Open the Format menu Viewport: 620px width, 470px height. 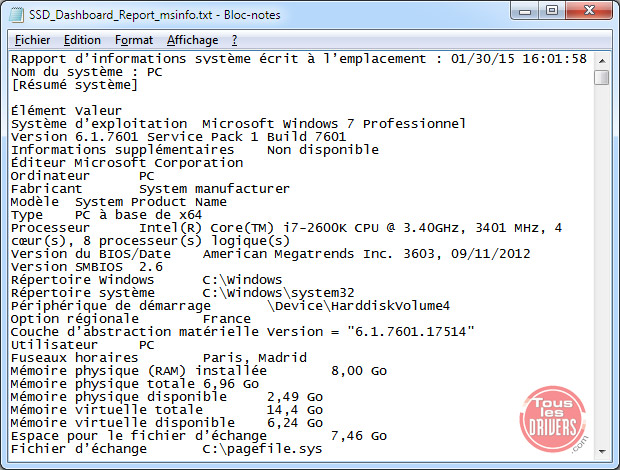coord(134,40)
